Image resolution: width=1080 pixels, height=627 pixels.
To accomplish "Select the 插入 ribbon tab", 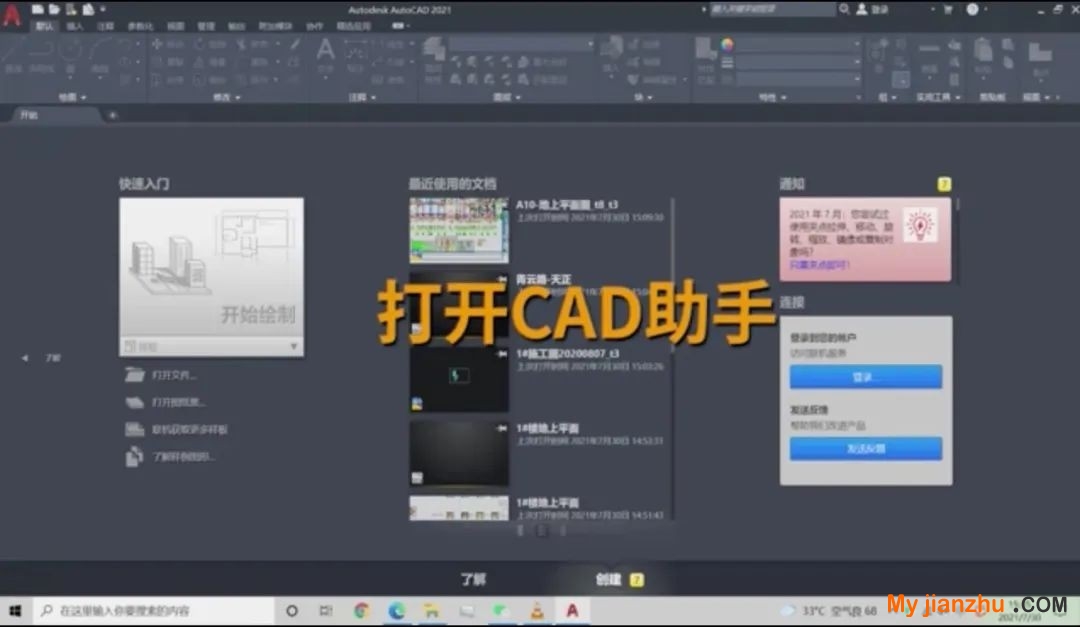I will (74, 26).
